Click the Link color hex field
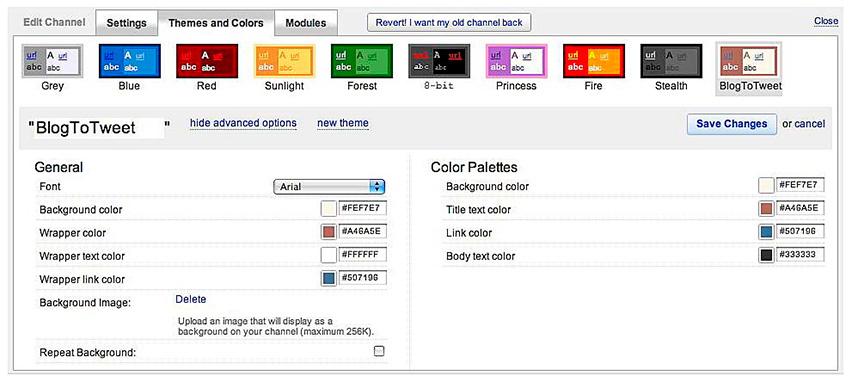The height and width of the screenshot is (382, 852). point(800,231)
